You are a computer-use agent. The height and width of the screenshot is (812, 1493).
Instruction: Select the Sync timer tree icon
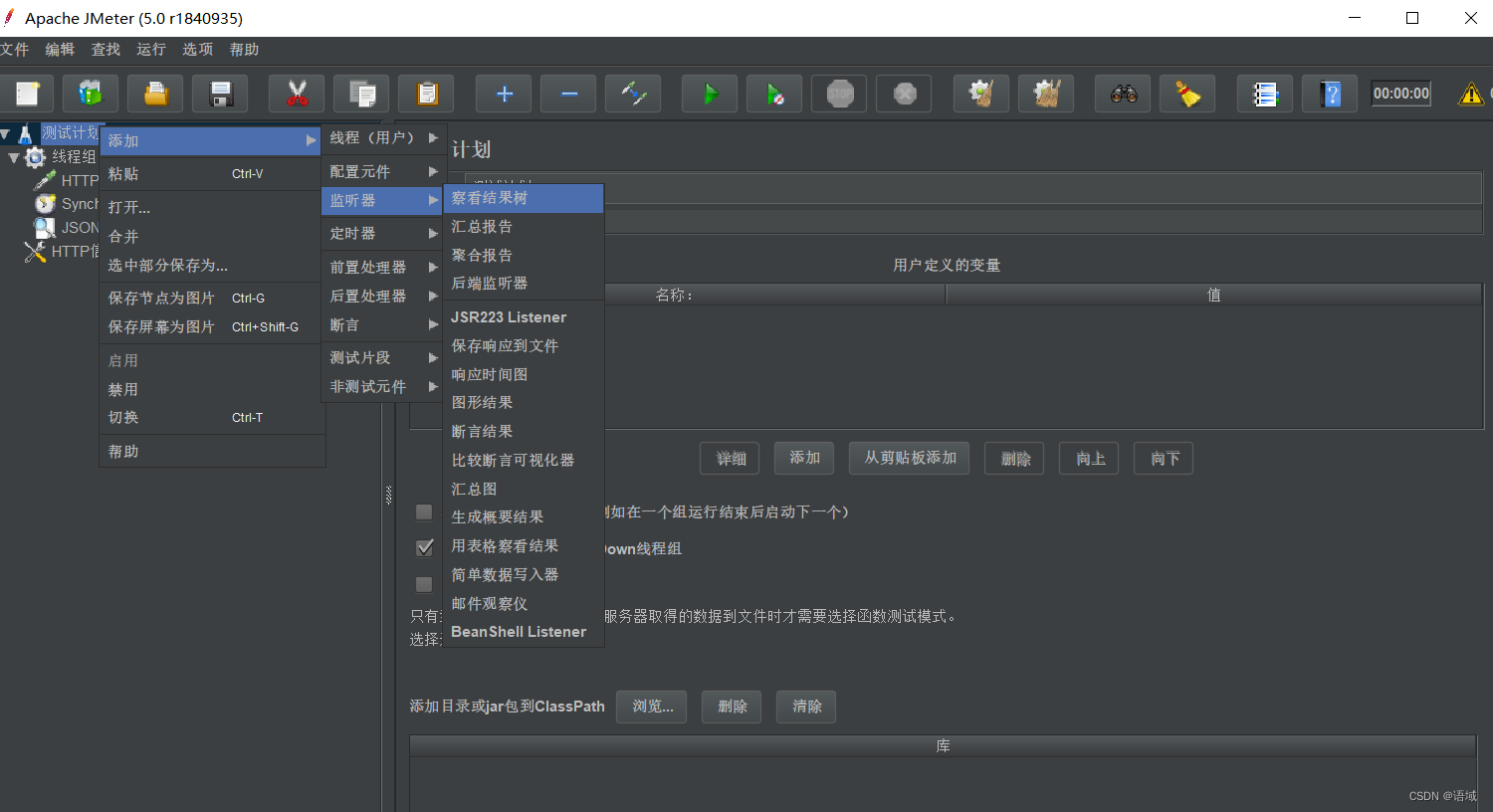click(45, 204)
